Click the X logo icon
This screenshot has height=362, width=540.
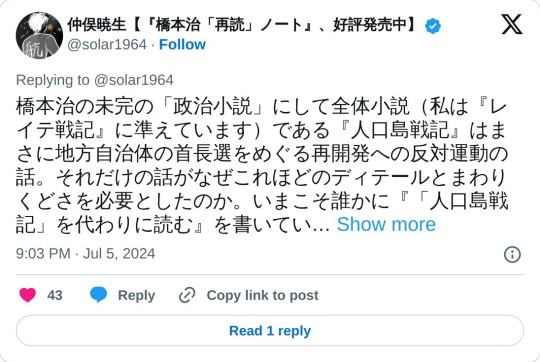click(x=512, y=24)
